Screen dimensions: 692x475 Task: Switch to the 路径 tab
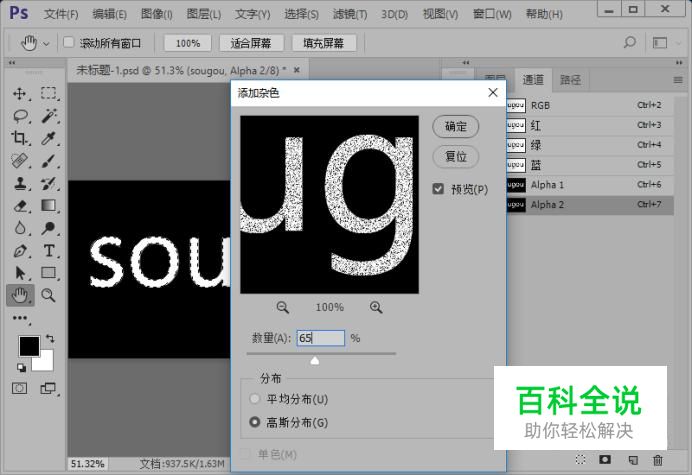(x=570, y=80)
